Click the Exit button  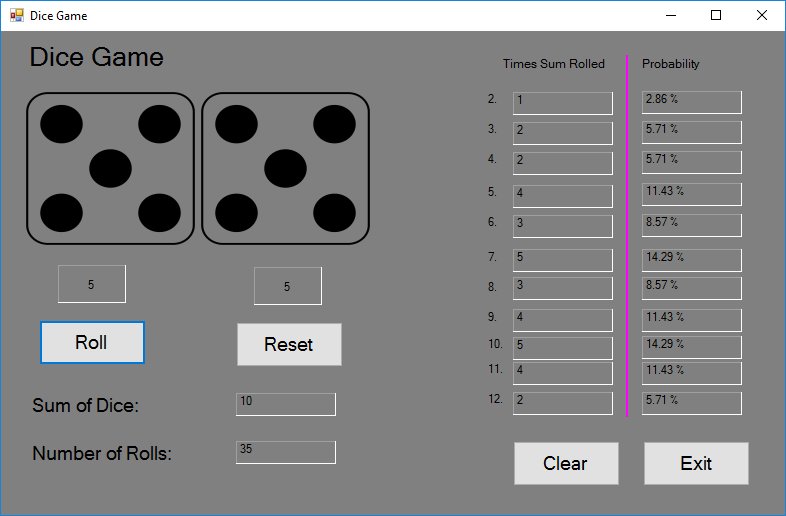pos(696,463)
